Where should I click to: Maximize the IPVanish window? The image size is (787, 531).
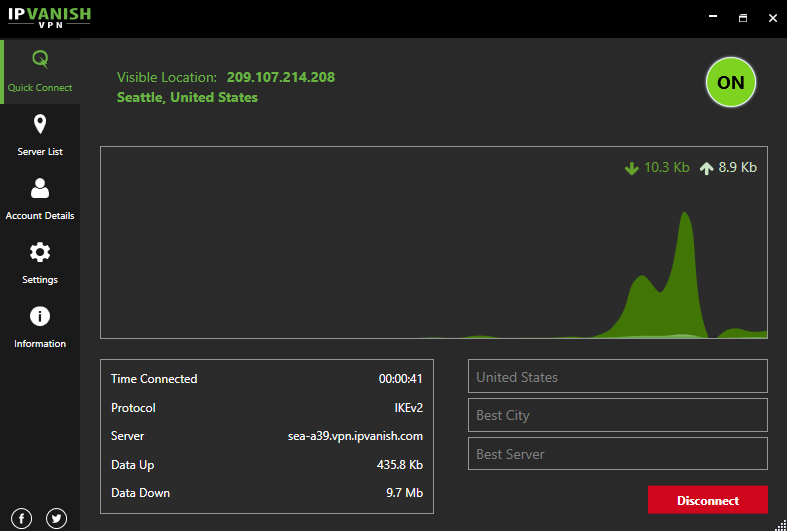pos(743,18)
